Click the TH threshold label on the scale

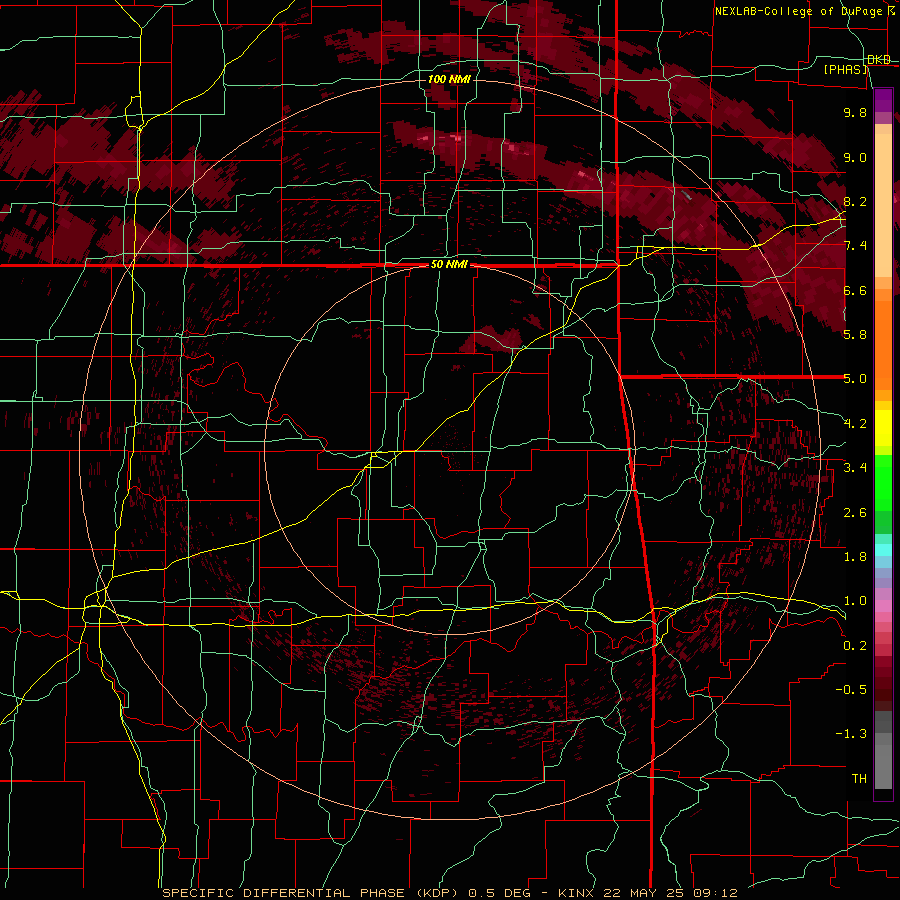point(859,779)
